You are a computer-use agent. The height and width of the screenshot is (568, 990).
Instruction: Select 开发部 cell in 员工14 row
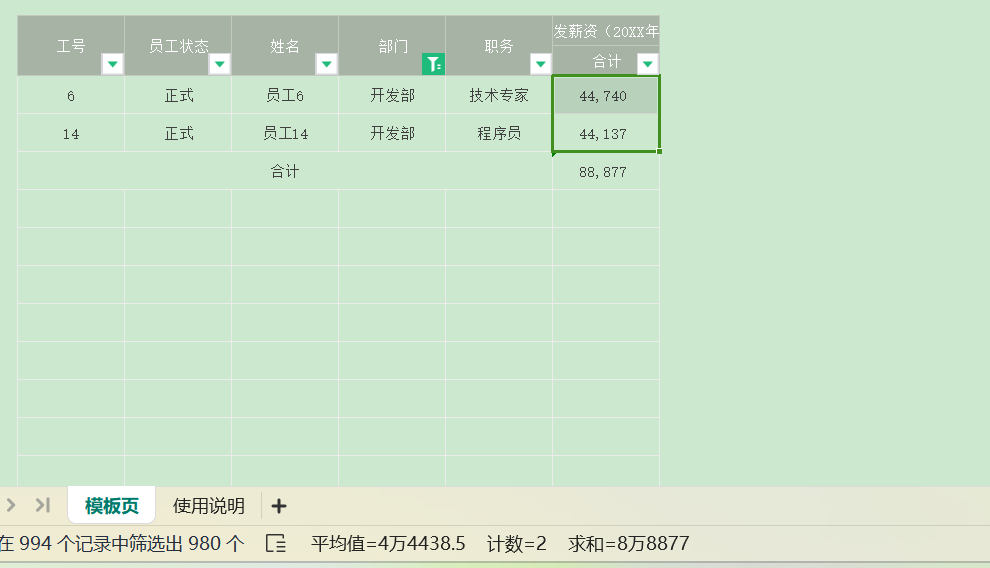[x=391, y=133]
